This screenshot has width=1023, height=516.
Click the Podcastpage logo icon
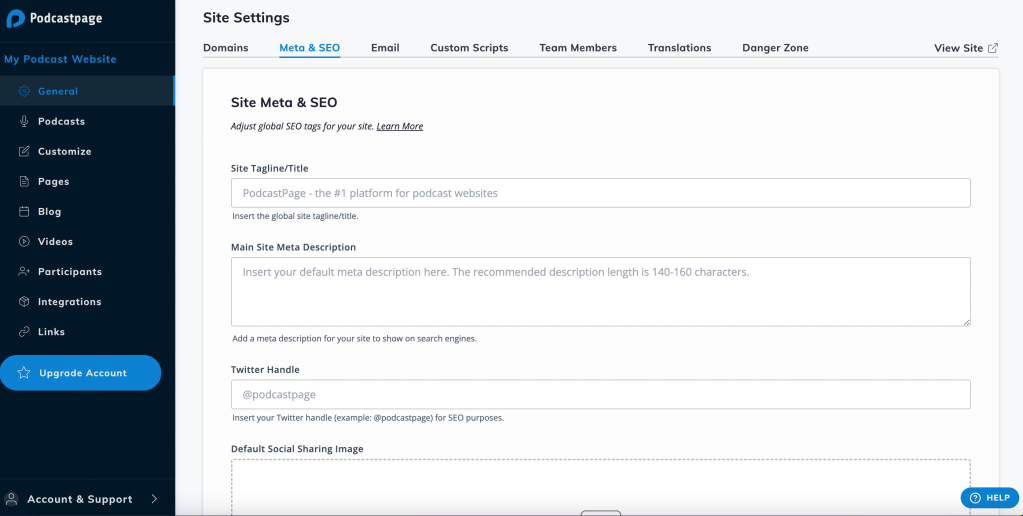(16, 18)
